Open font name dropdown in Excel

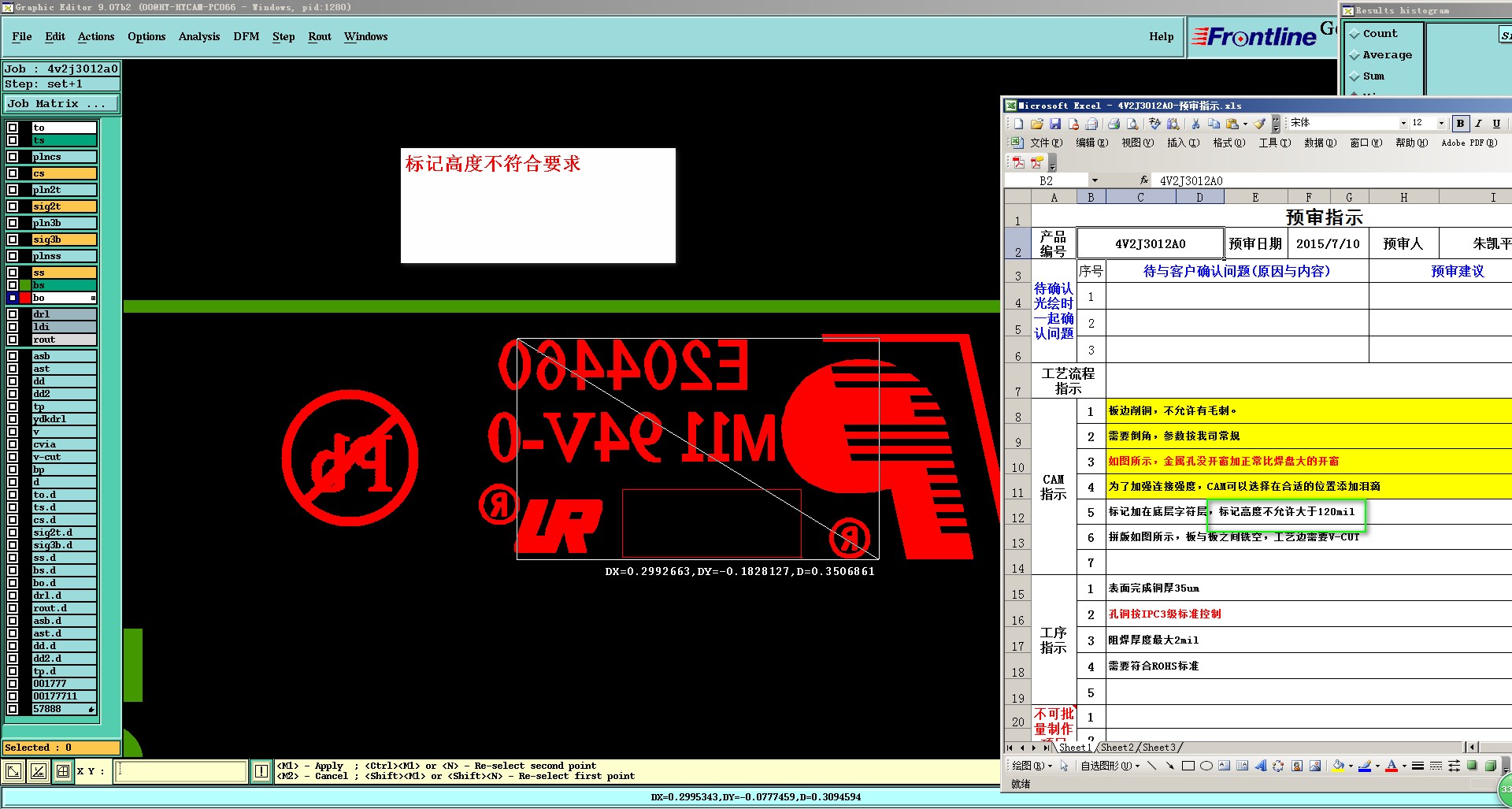point(1403,123)
